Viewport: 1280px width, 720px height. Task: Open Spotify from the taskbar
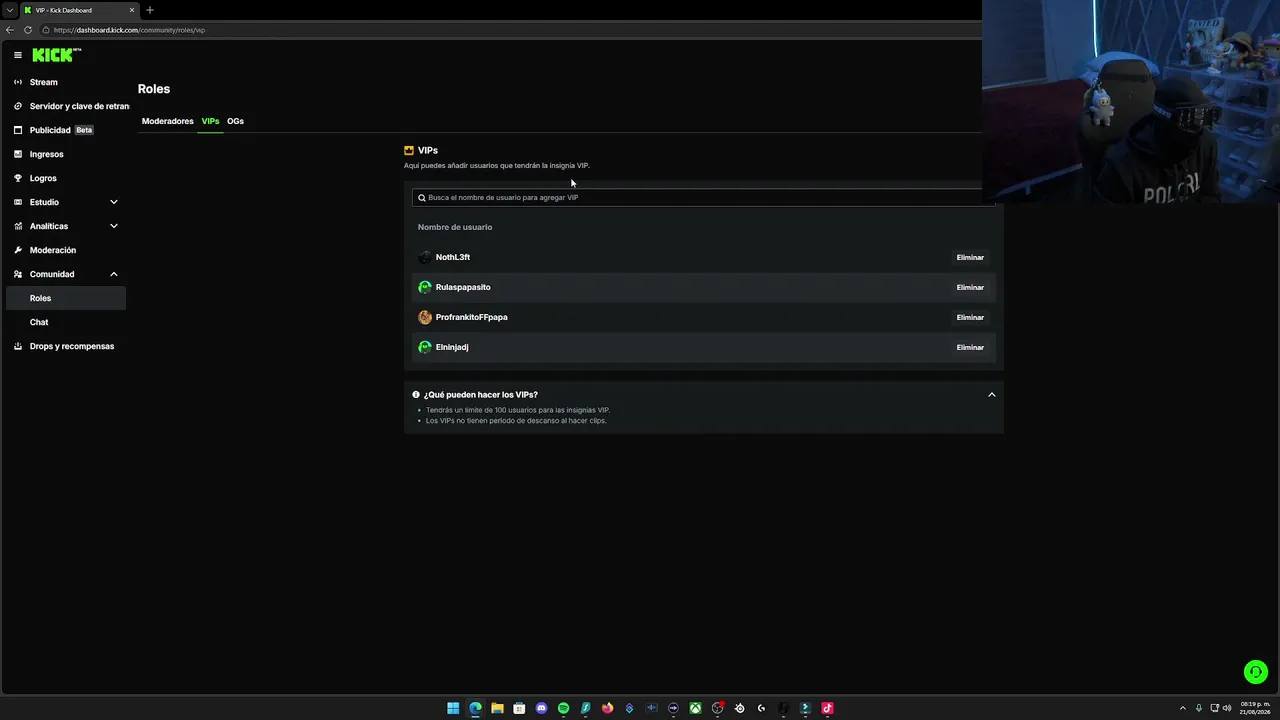563,708
